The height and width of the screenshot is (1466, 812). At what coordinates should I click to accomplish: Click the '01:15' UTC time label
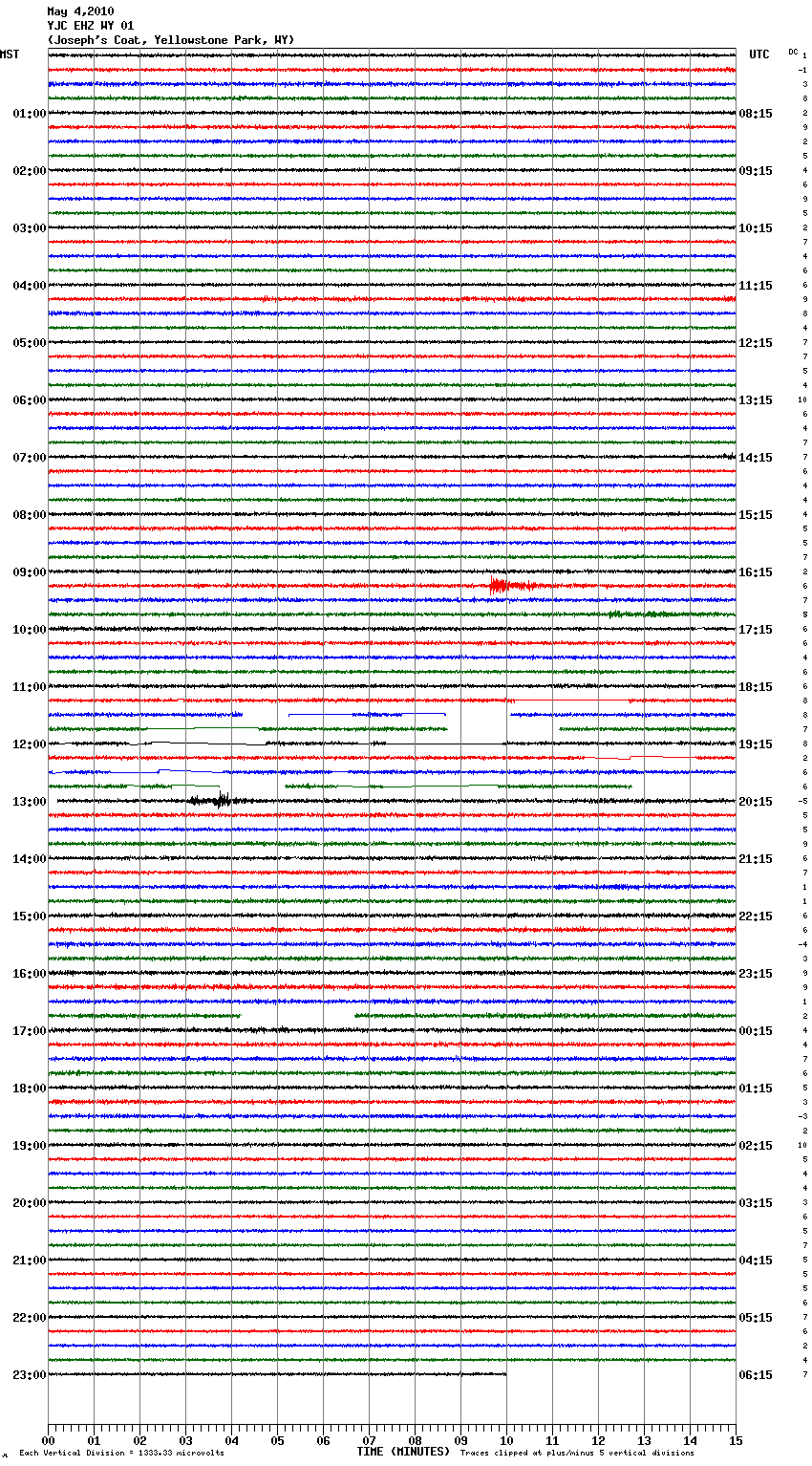click(x=756, y=1089)
